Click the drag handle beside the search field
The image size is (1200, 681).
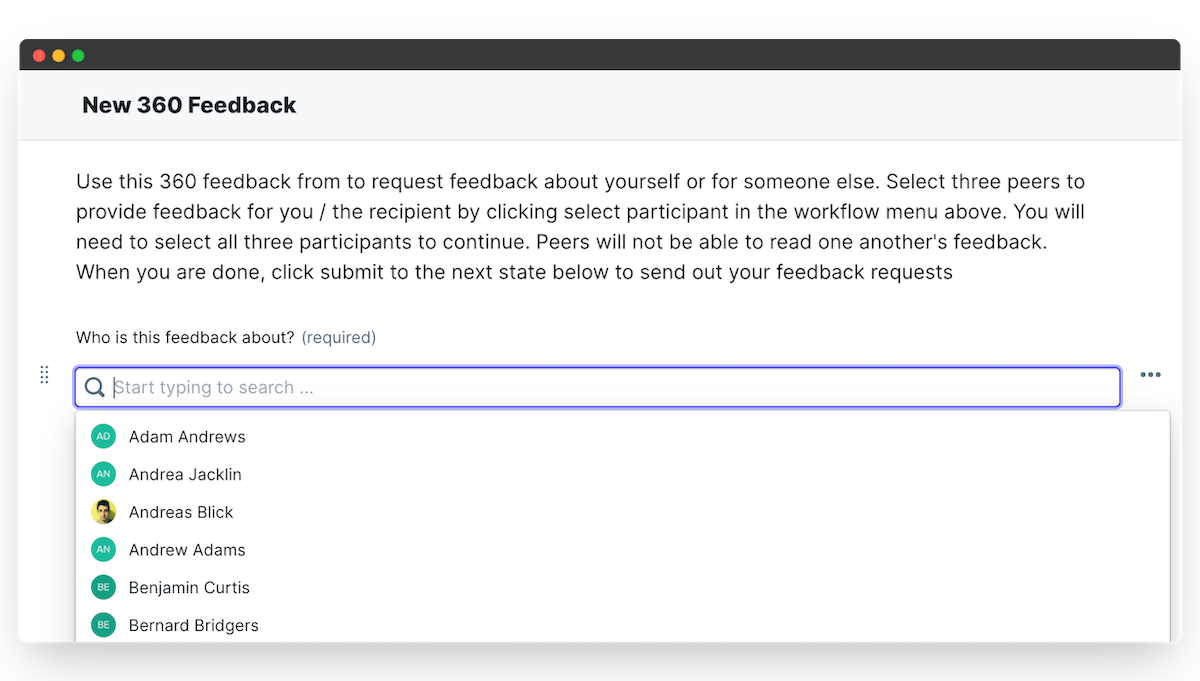click(x=44, y=375)
